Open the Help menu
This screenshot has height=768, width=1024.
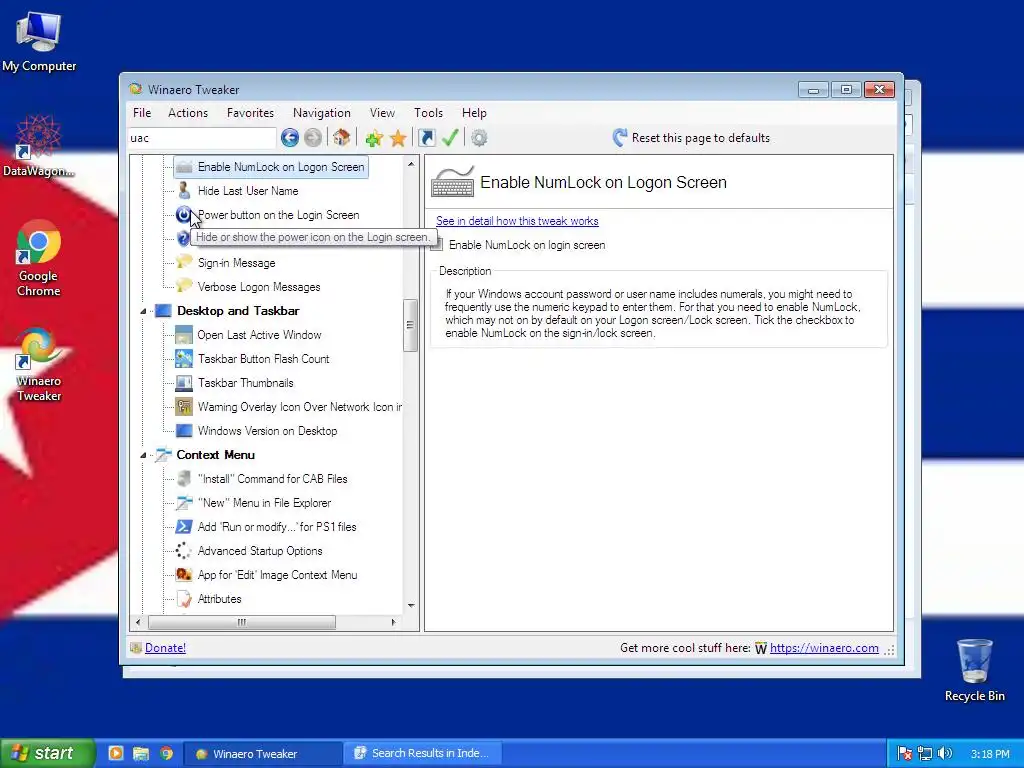pyautogui.click(x=474, y=113)
